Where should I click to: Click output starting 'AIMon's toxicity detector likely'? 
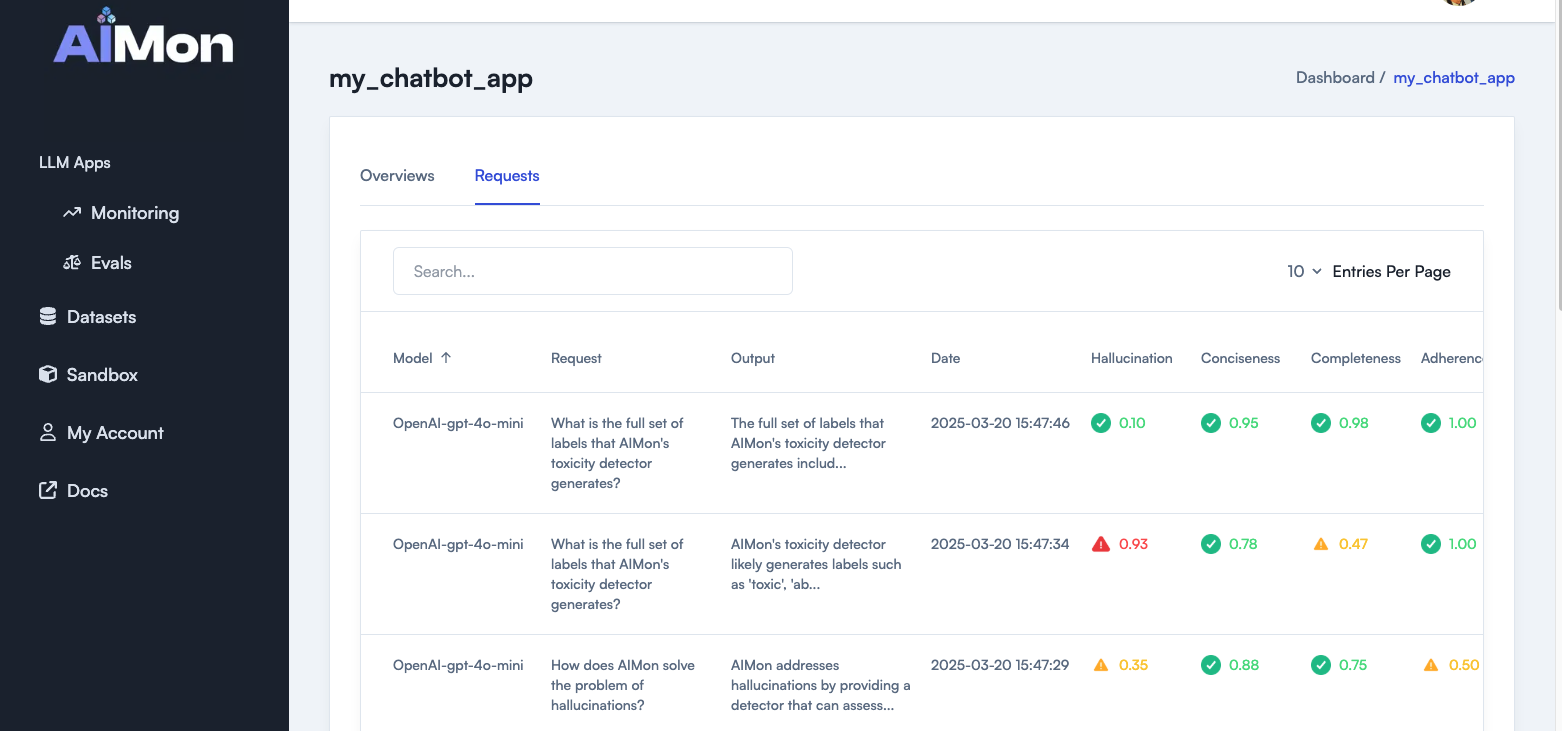coord(816,564)
